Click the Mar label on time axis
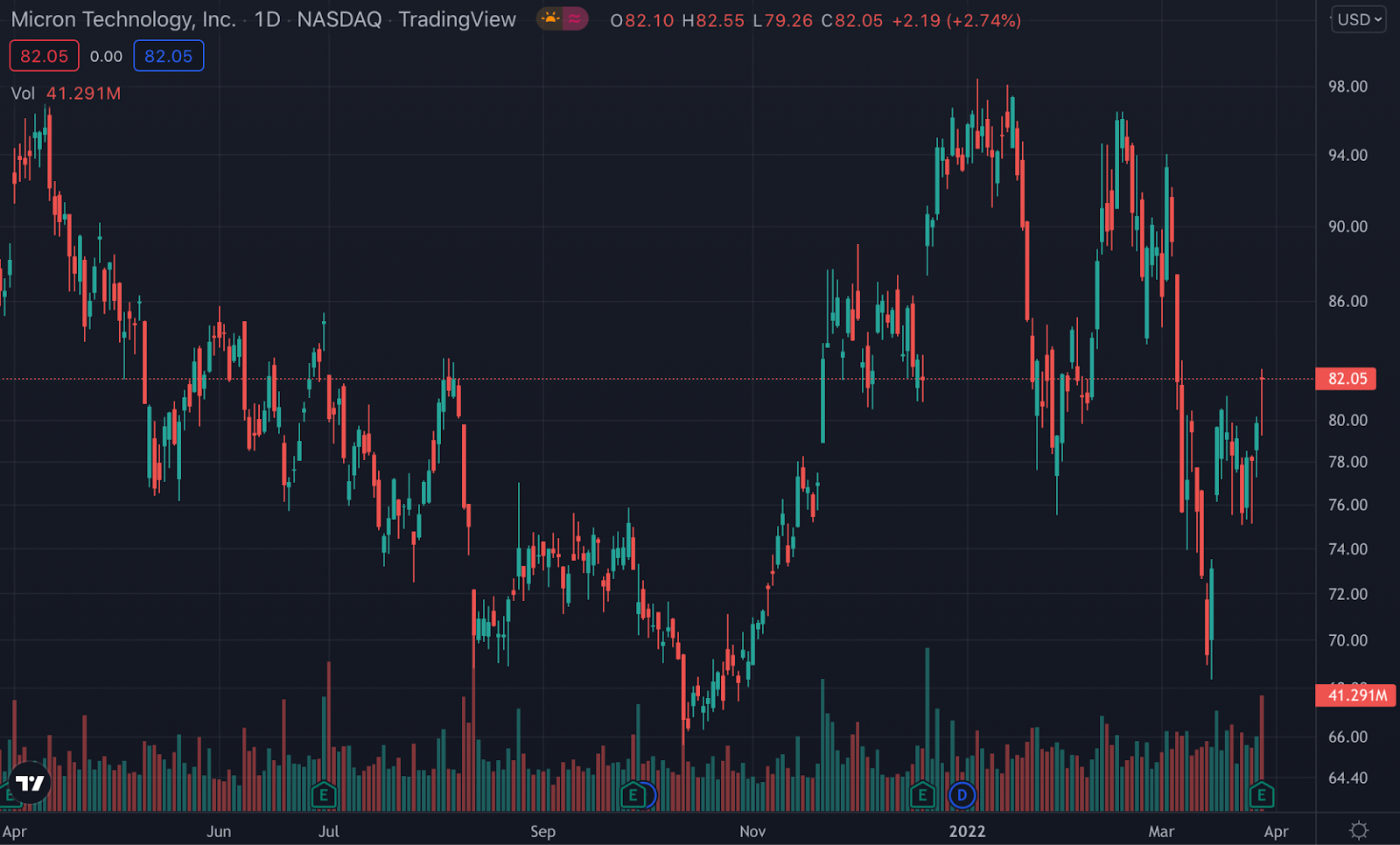 1161,831
